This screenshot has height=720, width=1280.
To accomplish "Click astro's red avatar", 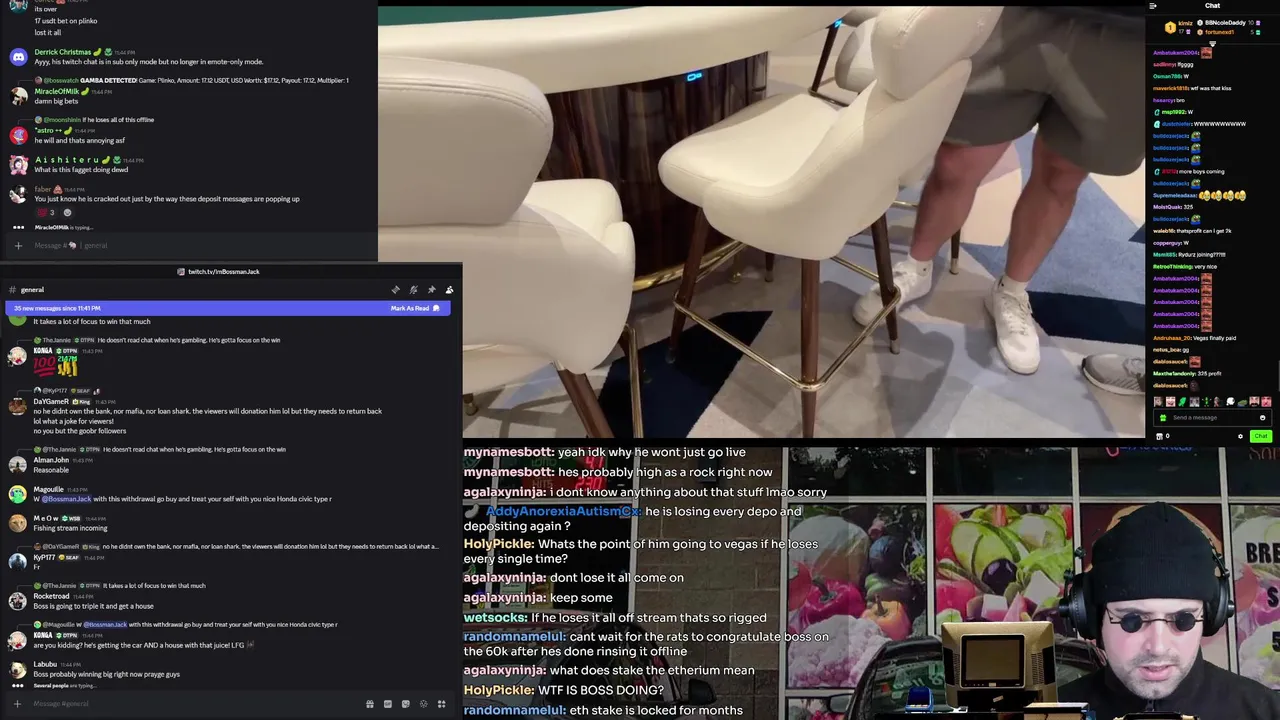I will (x=18, y=135).
